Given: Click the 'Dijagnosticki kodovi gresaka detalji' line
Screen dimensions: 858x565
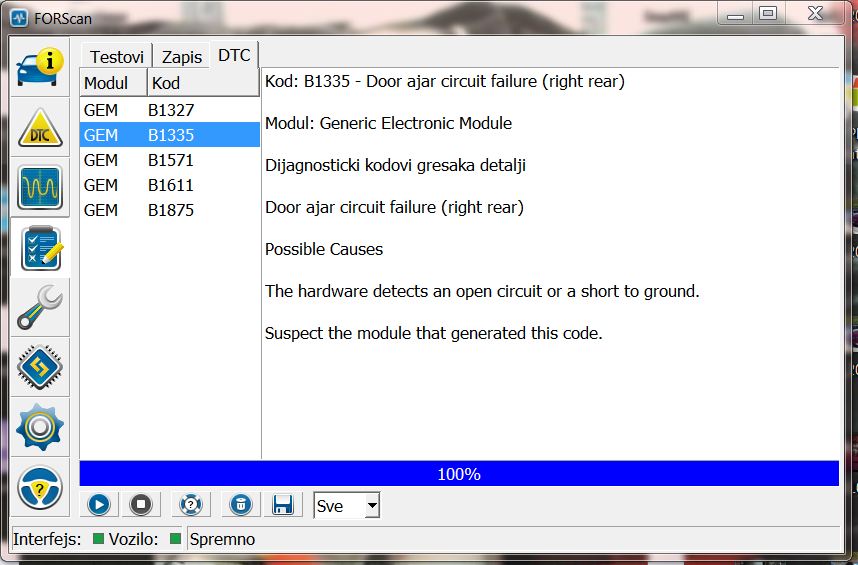Looking at the screenshot, I should [x=395, y=165].
